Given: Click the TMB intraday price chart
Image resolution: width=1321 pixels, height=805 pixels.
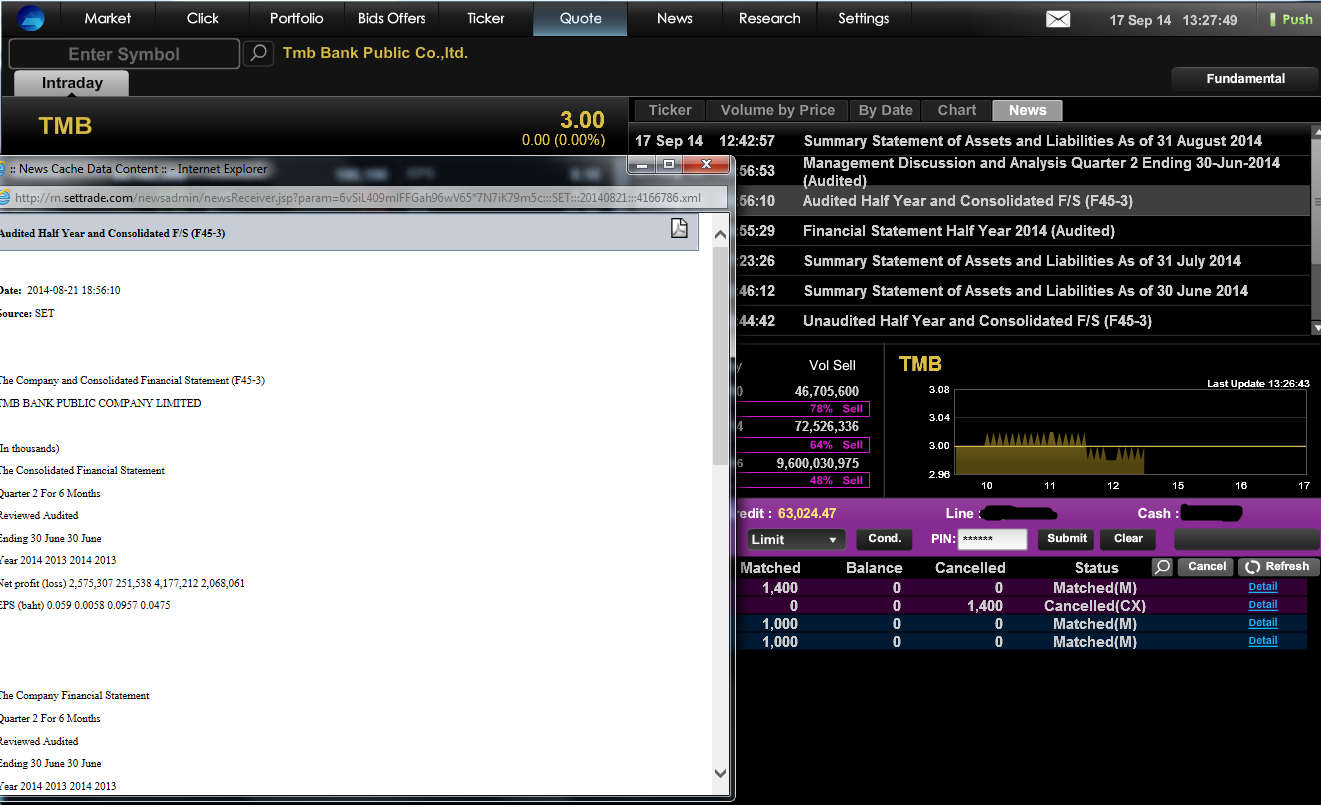Looking at the screenshot, I should (x=1130, y=432).
